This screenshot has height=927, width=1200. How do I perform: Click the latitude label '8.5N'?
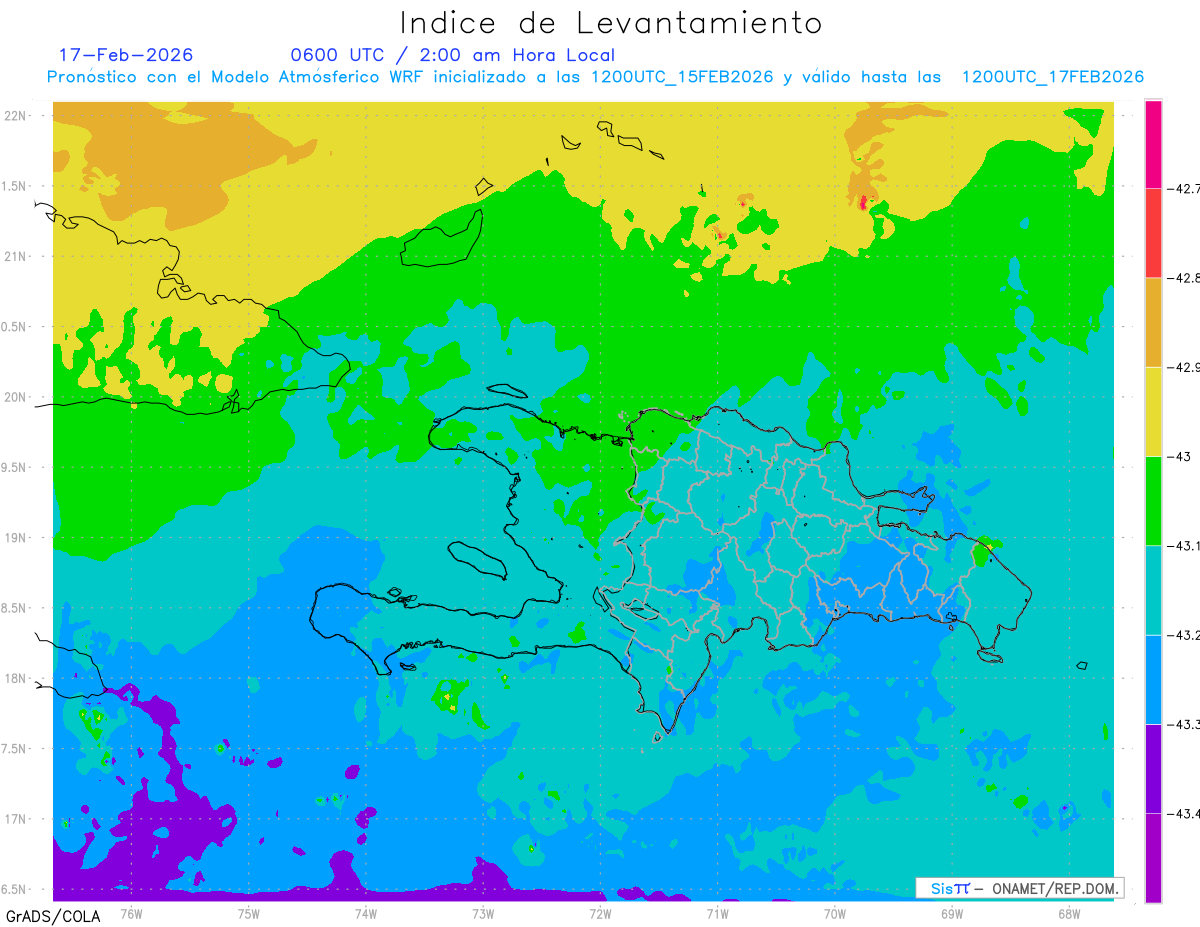(15, 608)
